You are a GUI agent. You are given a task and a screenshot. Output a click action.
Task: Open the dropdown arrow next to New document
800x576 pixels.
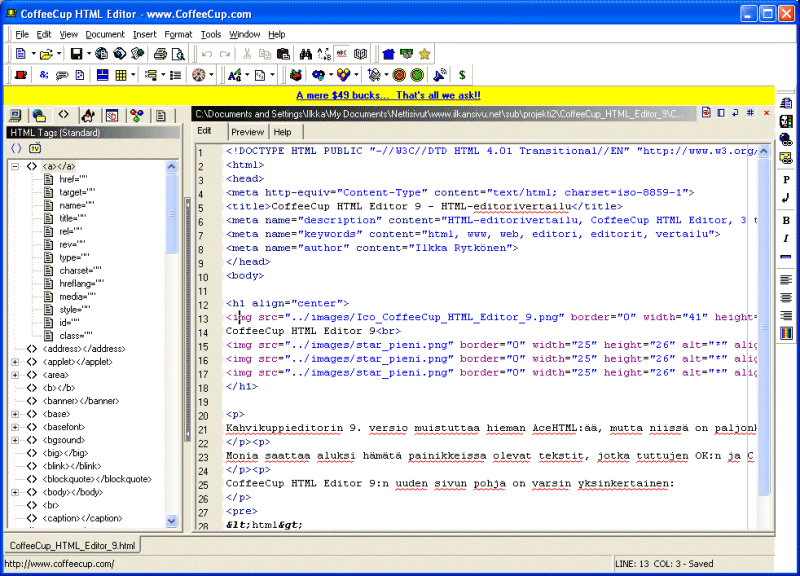[x=33, y=54]
